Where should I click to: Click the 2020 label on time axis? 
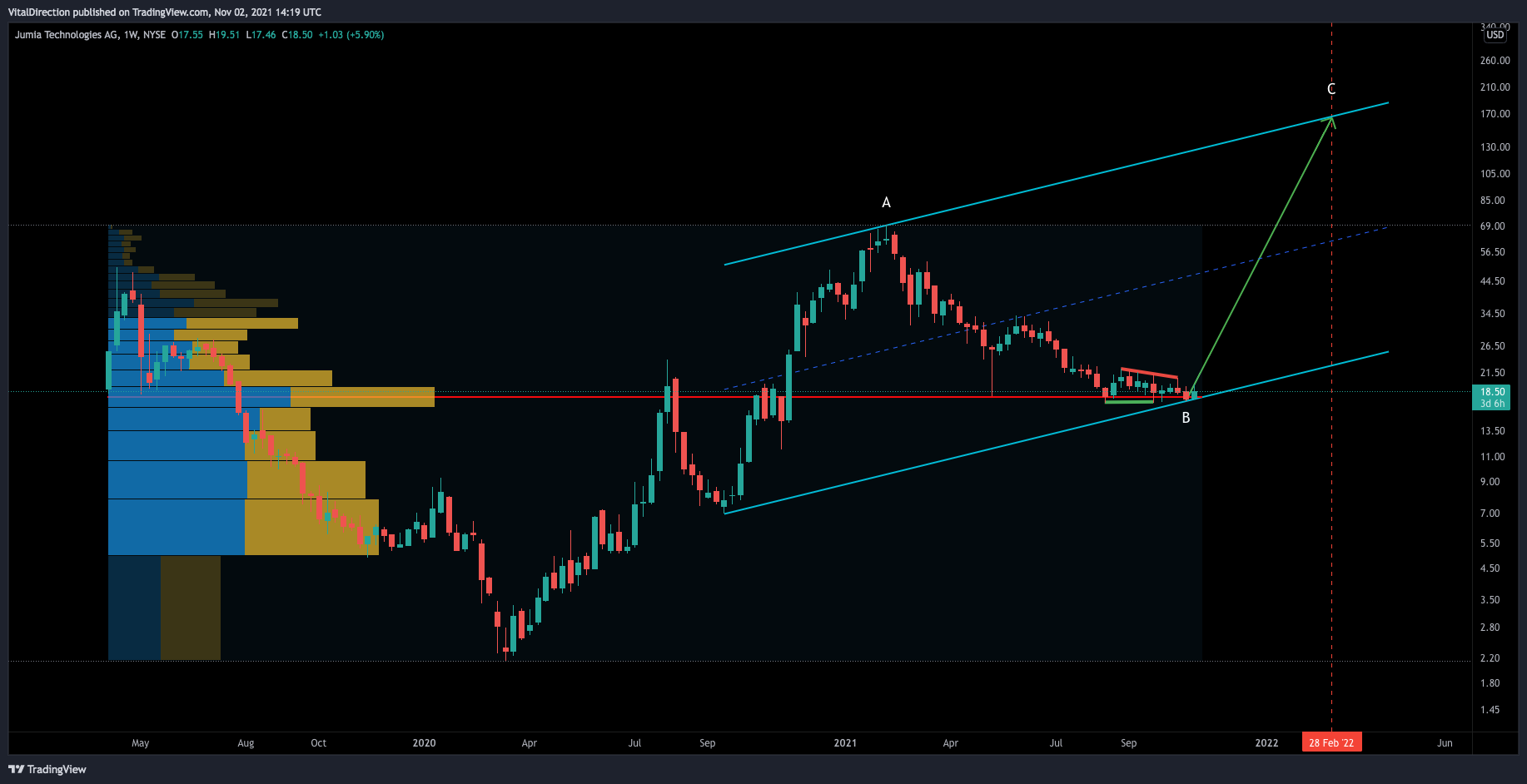tap(425, 743)
